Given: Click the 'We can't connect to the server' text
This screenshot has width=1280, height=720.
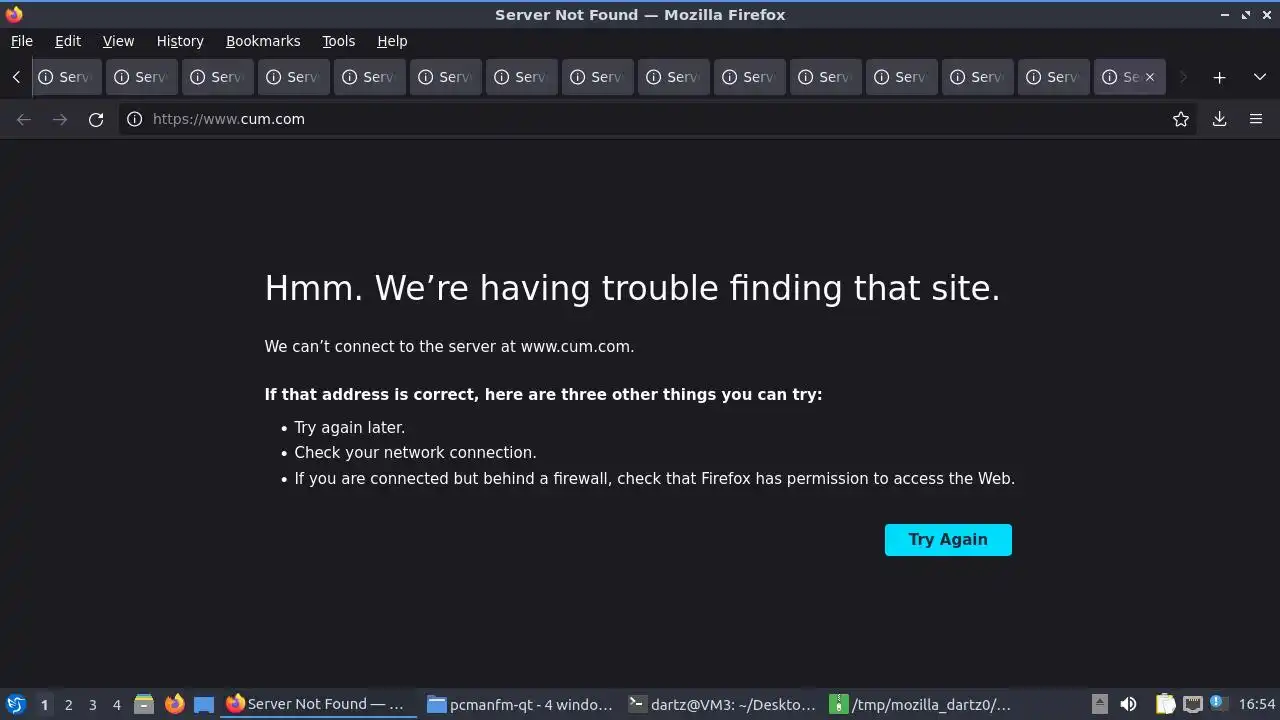Looking at the screenshot, I should 449,347.
